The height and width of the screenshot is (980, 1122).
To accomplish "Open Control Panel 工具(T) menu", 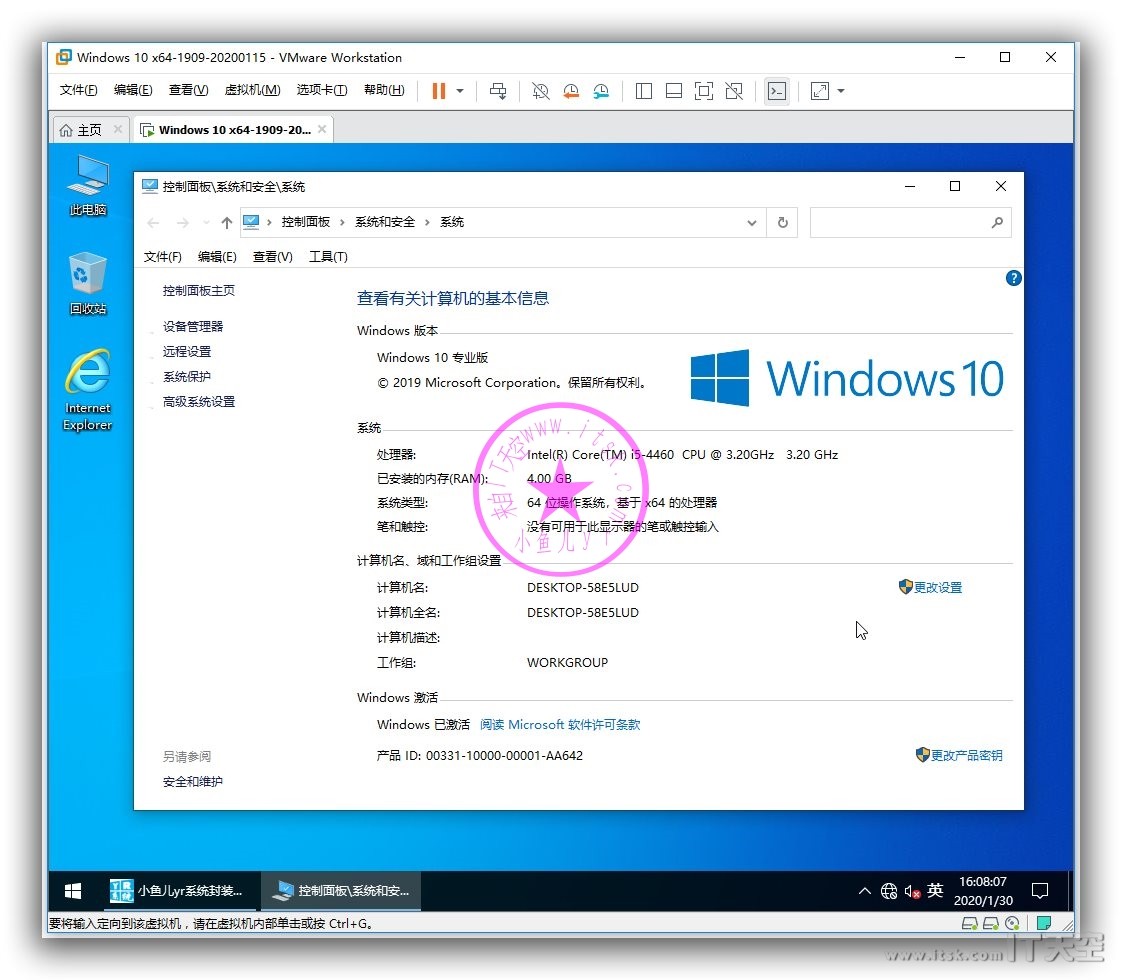I will pos(328,257).
